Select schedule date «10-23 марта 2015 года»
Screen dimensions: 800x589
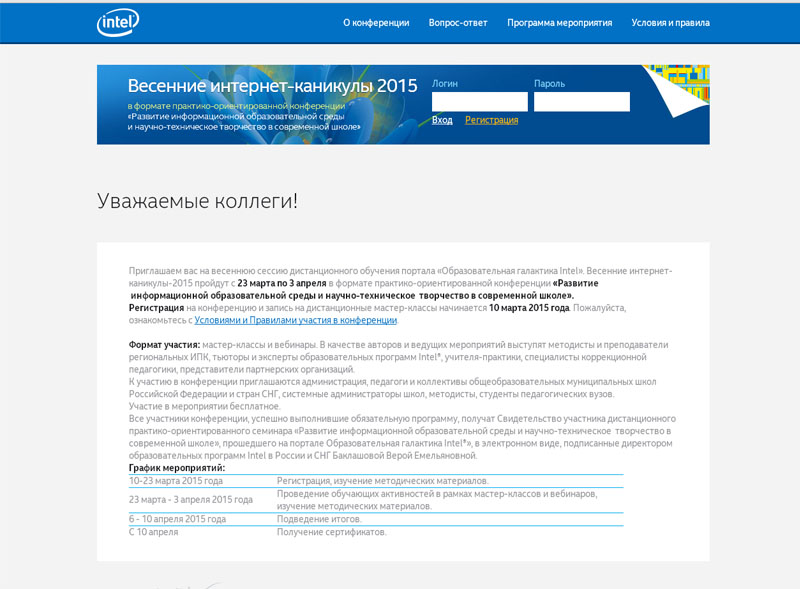[176, 481]
